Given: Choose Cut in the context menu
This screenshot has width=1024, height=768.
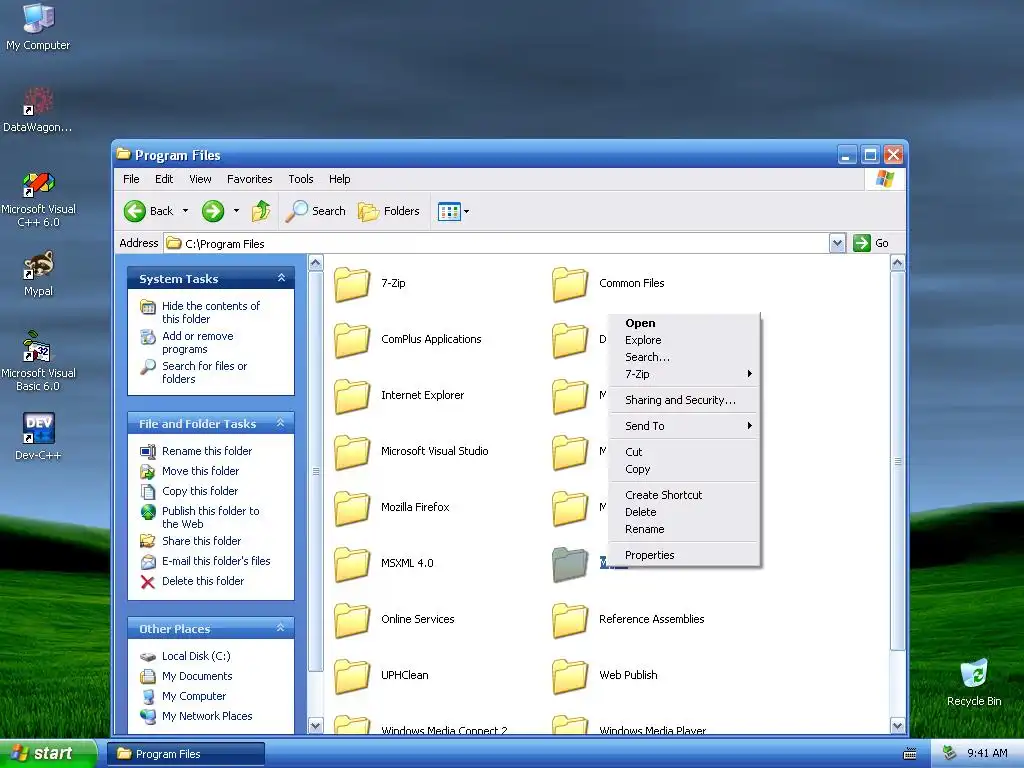Looking at the screenshot, I should (684, 452).
